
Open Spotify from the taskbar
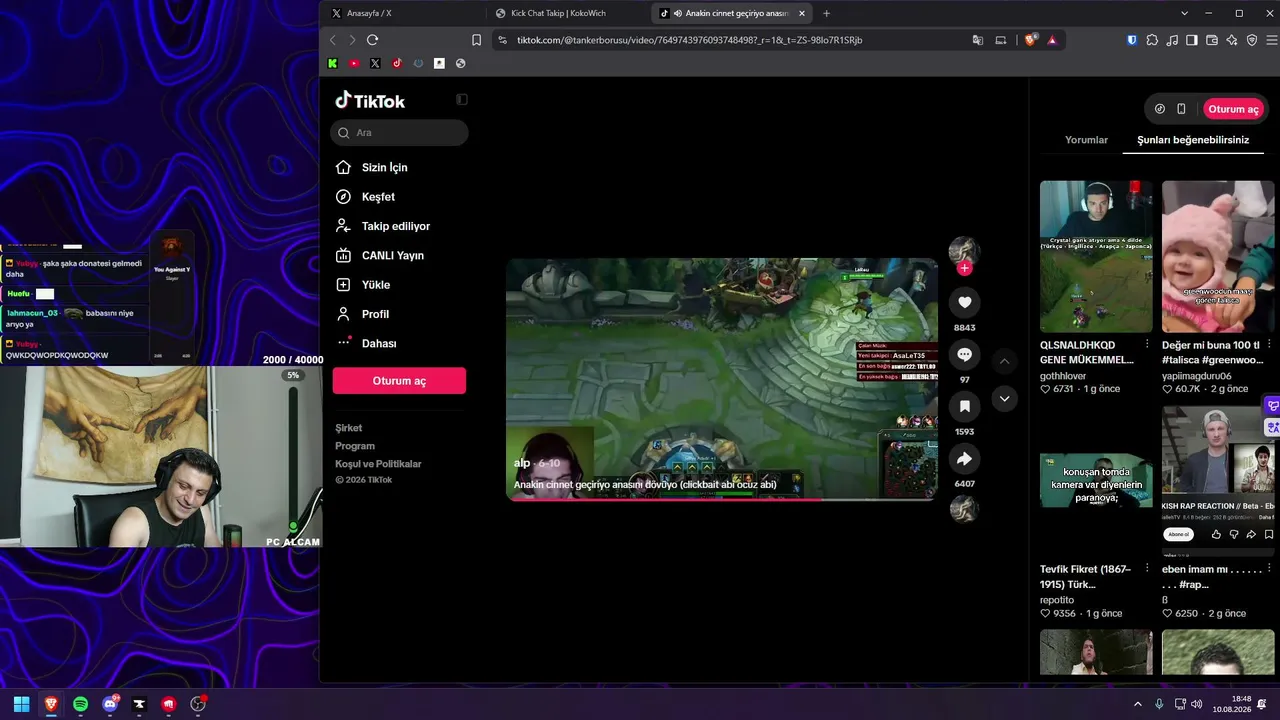coord(80,704)
